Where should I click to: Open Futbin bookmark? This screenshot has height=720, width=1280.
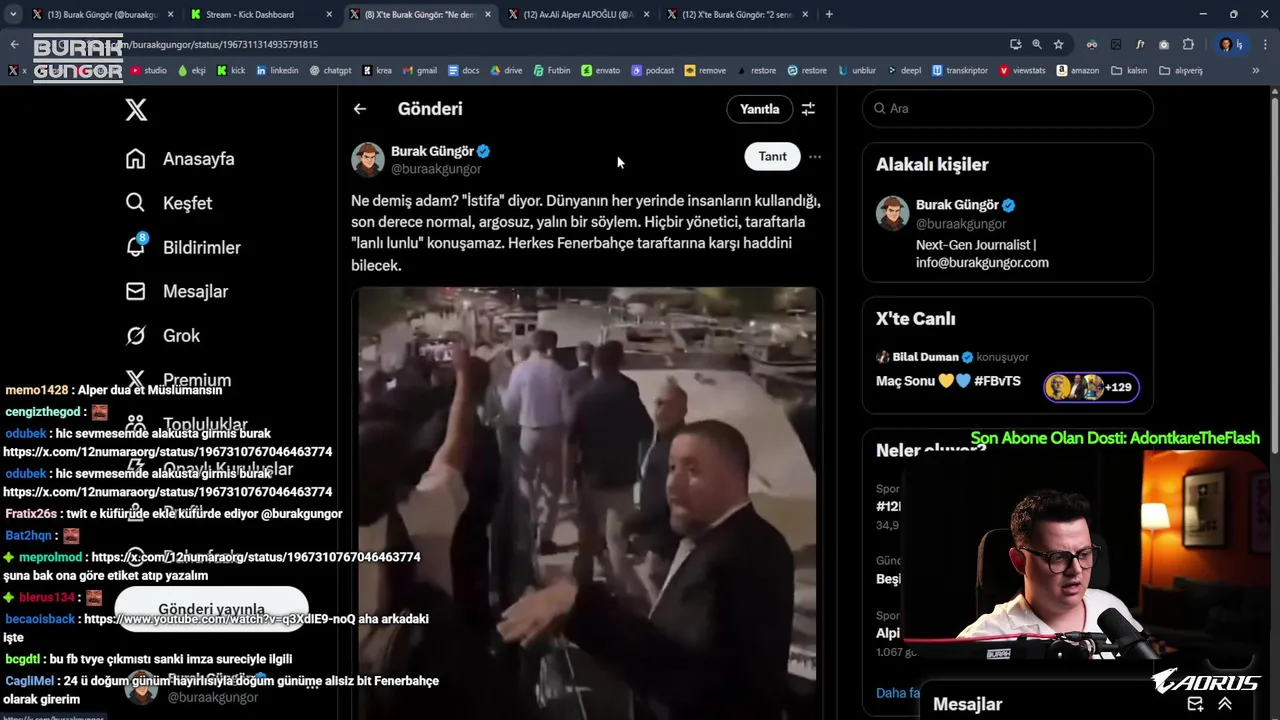click(551, 70)
